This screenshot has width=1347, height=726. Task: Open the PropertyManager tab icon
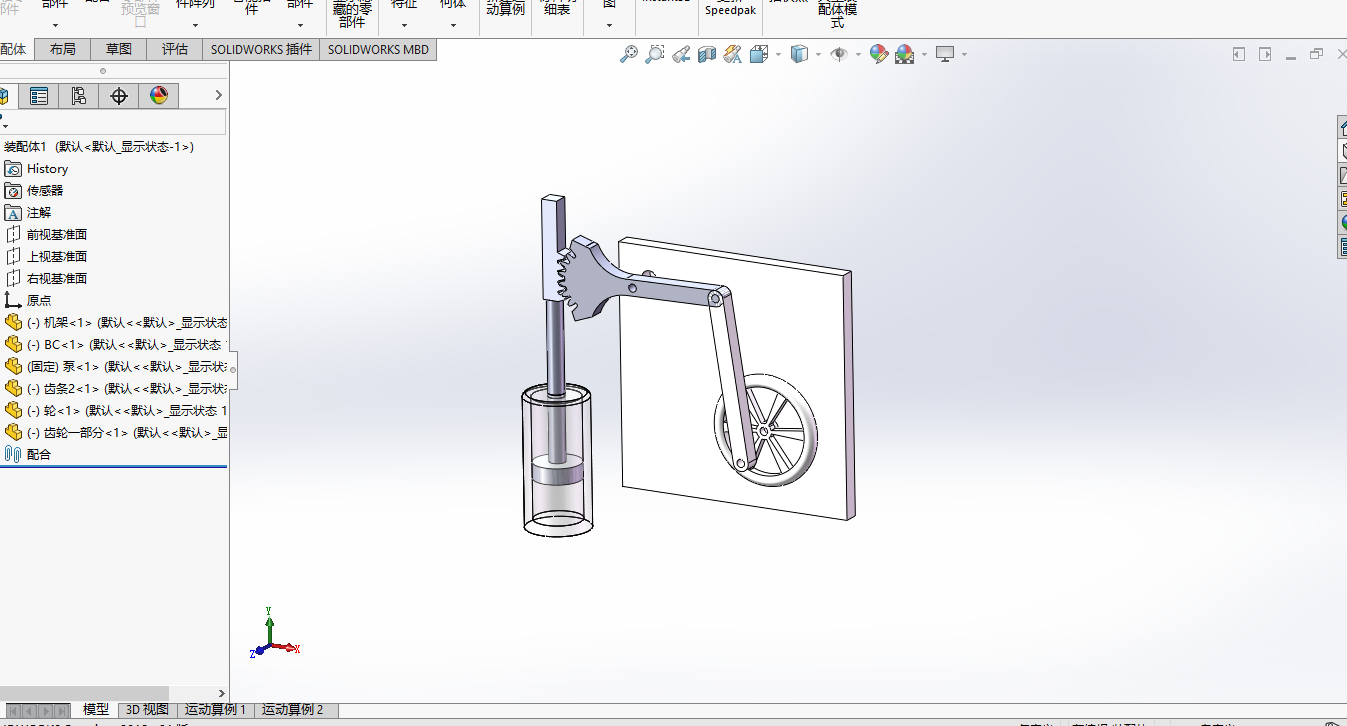pyautogui.click(x=39, y=96)
